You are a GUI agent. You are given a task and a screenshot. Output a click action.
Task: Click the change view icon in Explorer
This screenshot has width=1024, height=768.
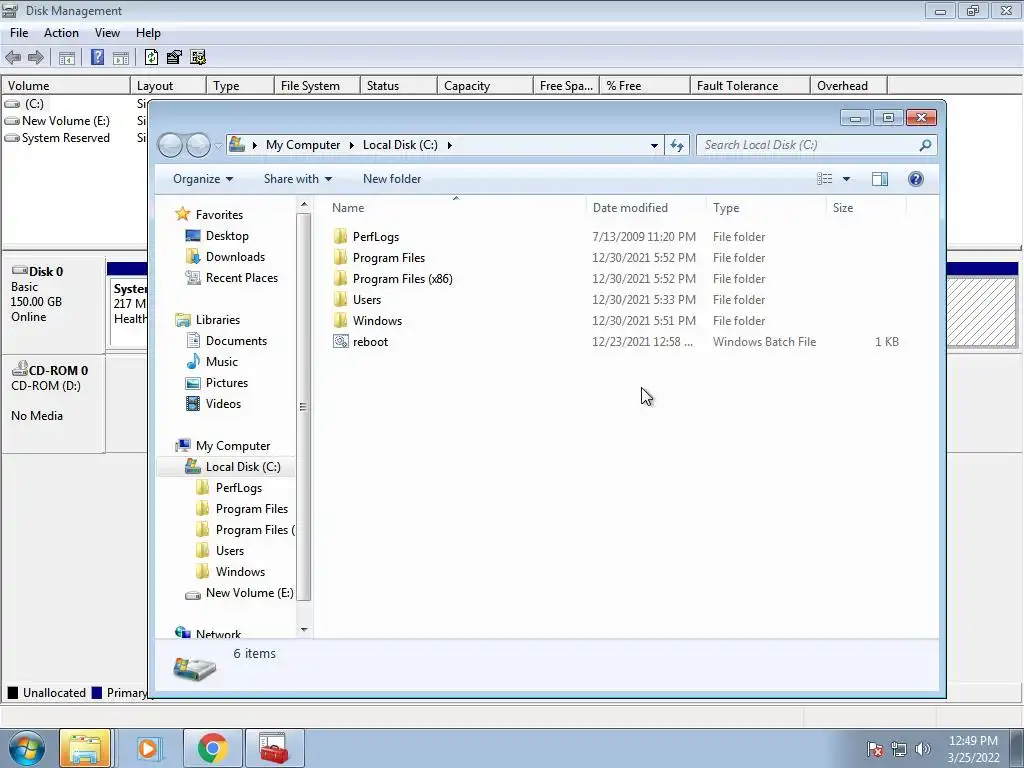(825, 179)
